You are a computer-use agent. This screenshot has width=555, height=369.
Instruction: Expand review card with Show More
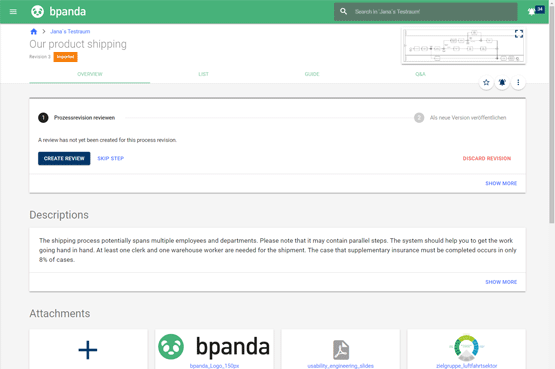(501, 183)
